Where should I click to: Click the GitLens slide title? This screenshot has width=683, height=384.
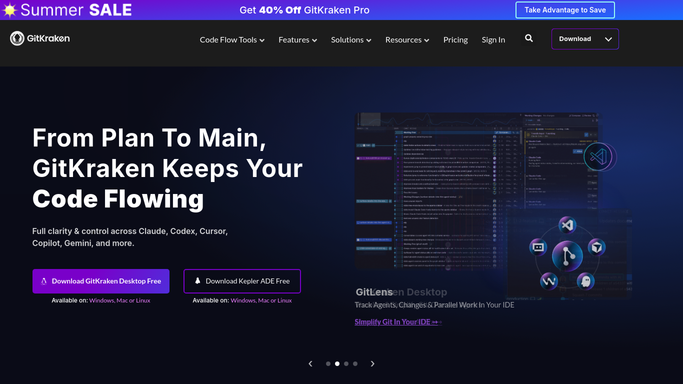(374, 292)
